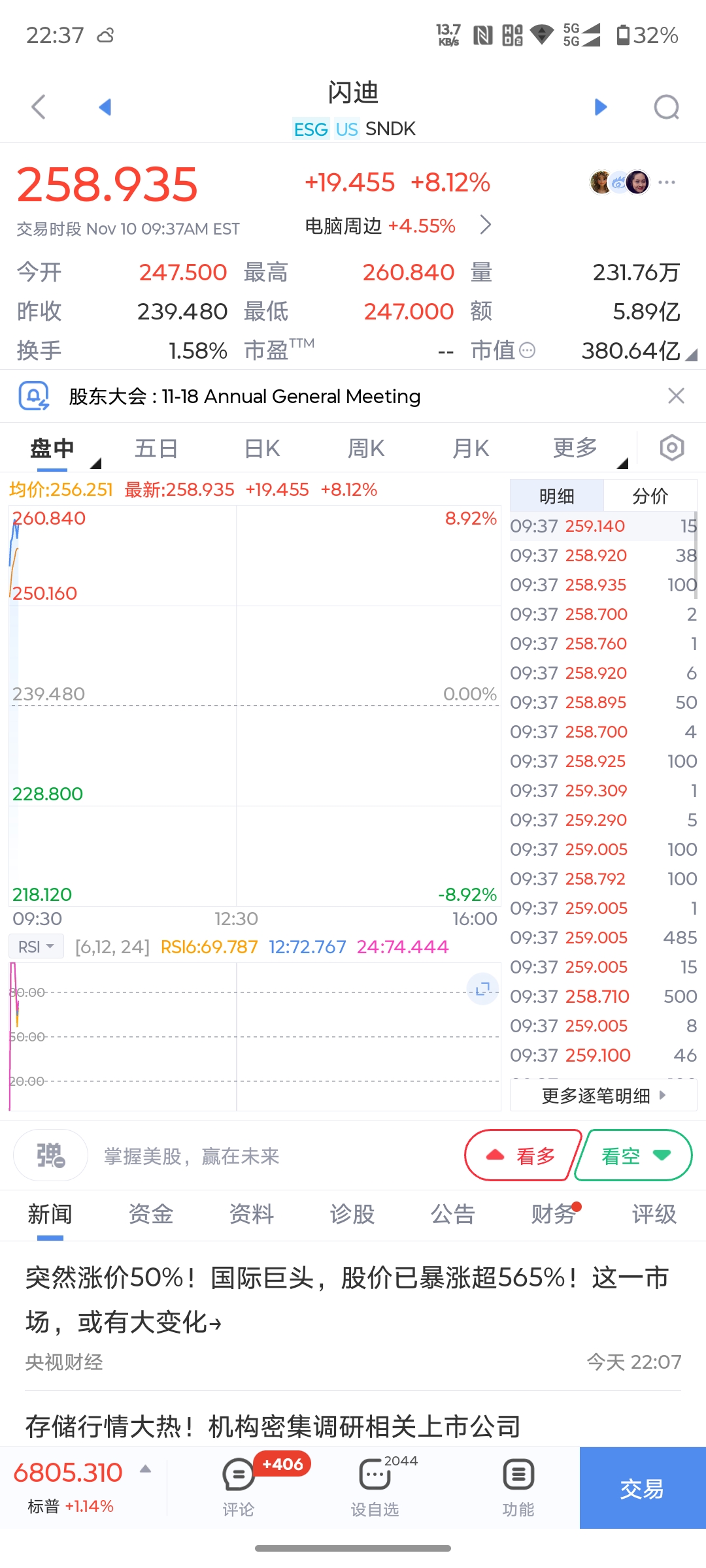Tap the US market badge
Viewport: 706px width, 1568px height.
click(346, 129)
